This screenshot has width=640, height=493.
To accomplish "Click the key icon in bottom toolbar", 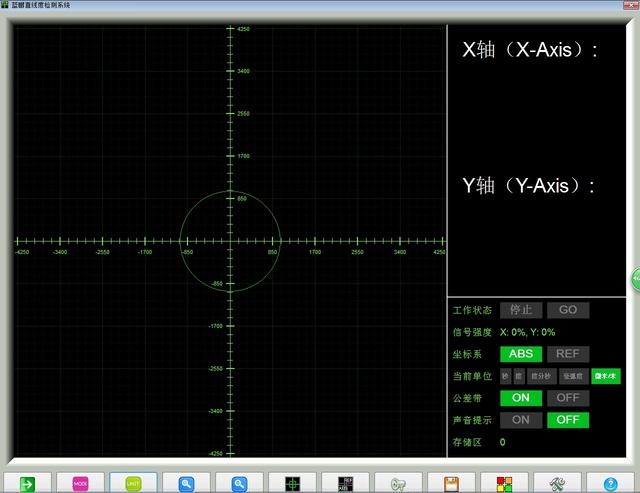I will [x=399, y=483].
